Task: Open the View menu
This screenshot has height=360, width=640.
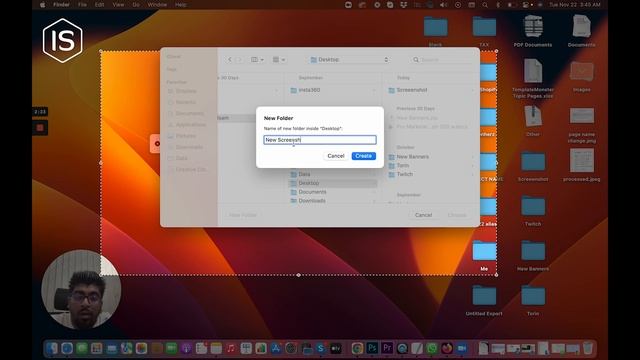Action: click(x=118, y=5)
